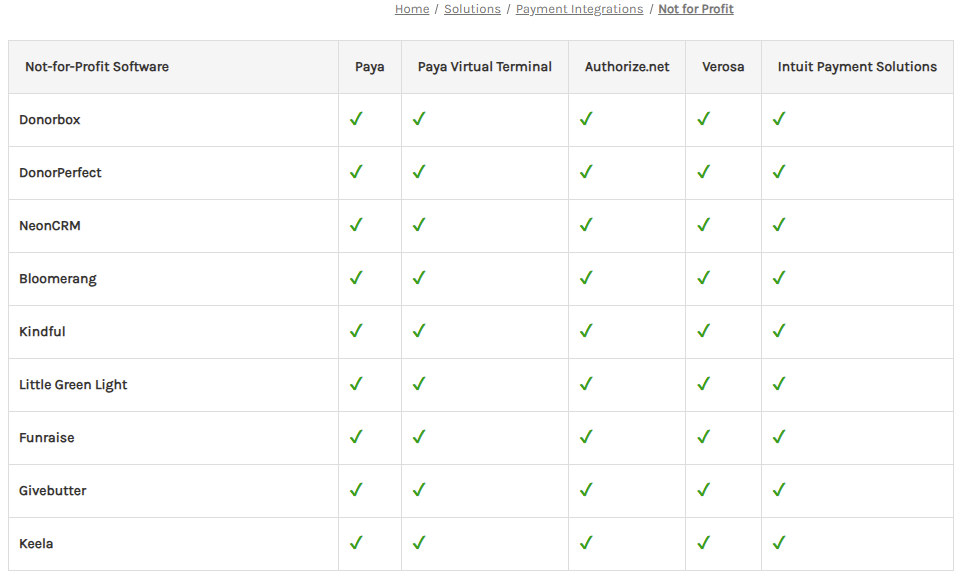This screenshot has width=962, height=583.
Task: Click Givebutter checkmark under Verosa column
Action: click(x=704, y=489)
